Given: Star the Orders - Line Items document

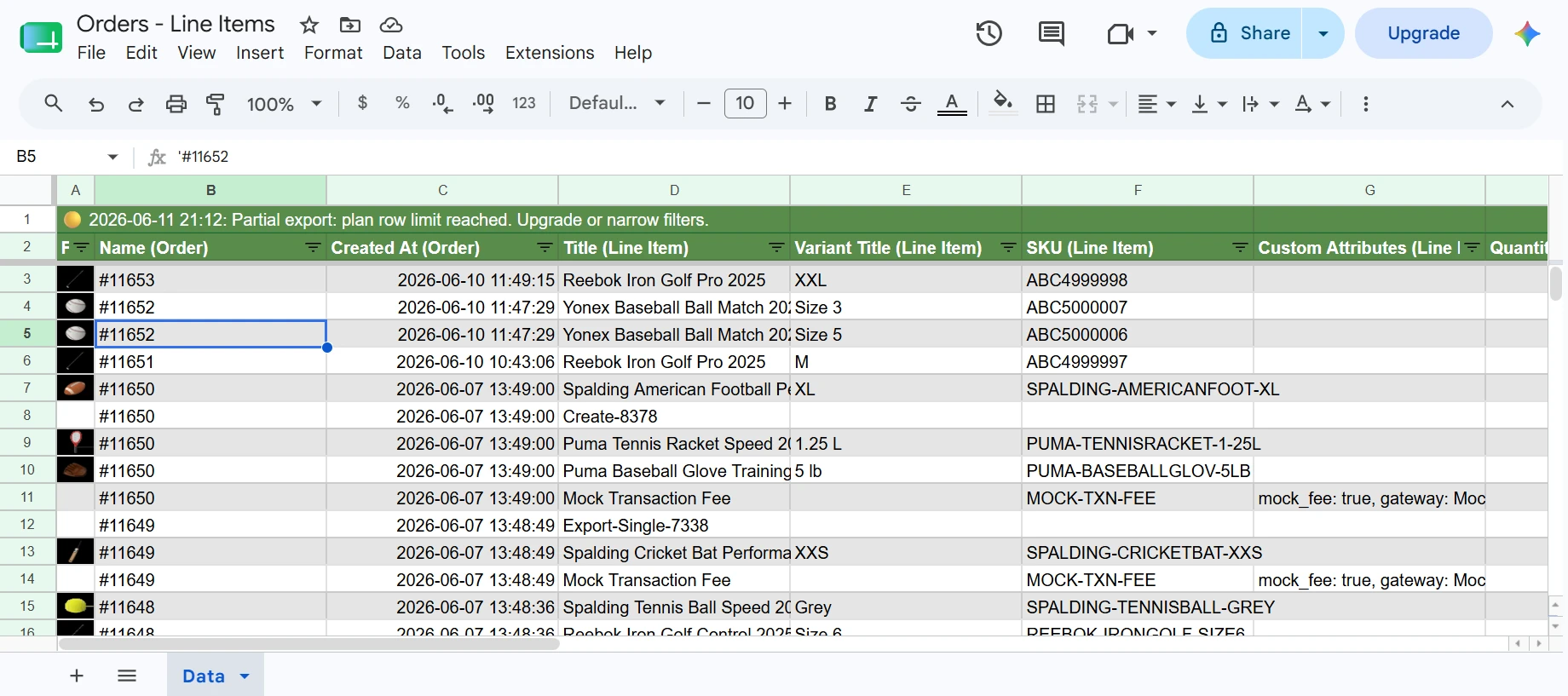Looking at the screenshot, I should click(x=309, y=25).
